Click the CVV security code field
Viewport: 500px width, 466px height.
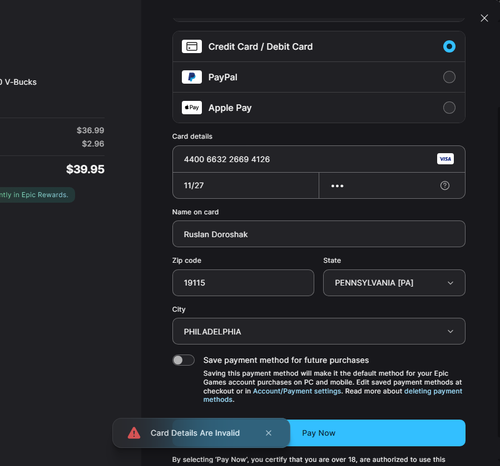pyautogui.click(x=392, y=185)
